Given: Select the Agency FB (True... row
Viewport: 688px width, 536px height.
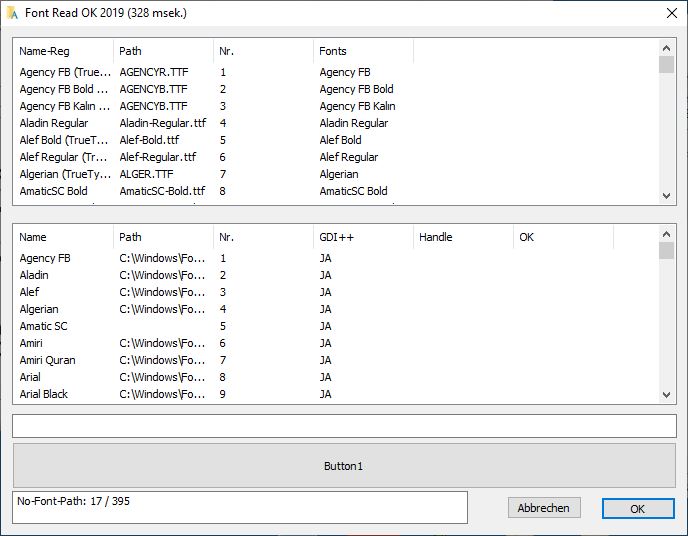Looking at the screenshot, I should [x=65, y=72].
